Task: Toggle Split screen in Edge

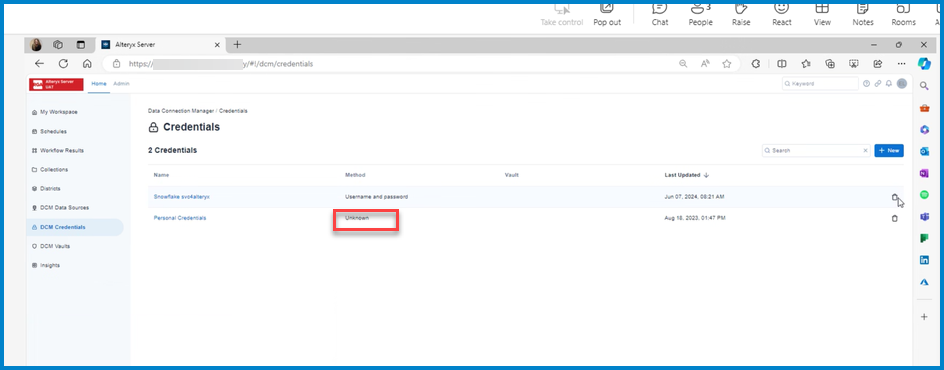Action: pyautogui.click(x=782, y=64)
